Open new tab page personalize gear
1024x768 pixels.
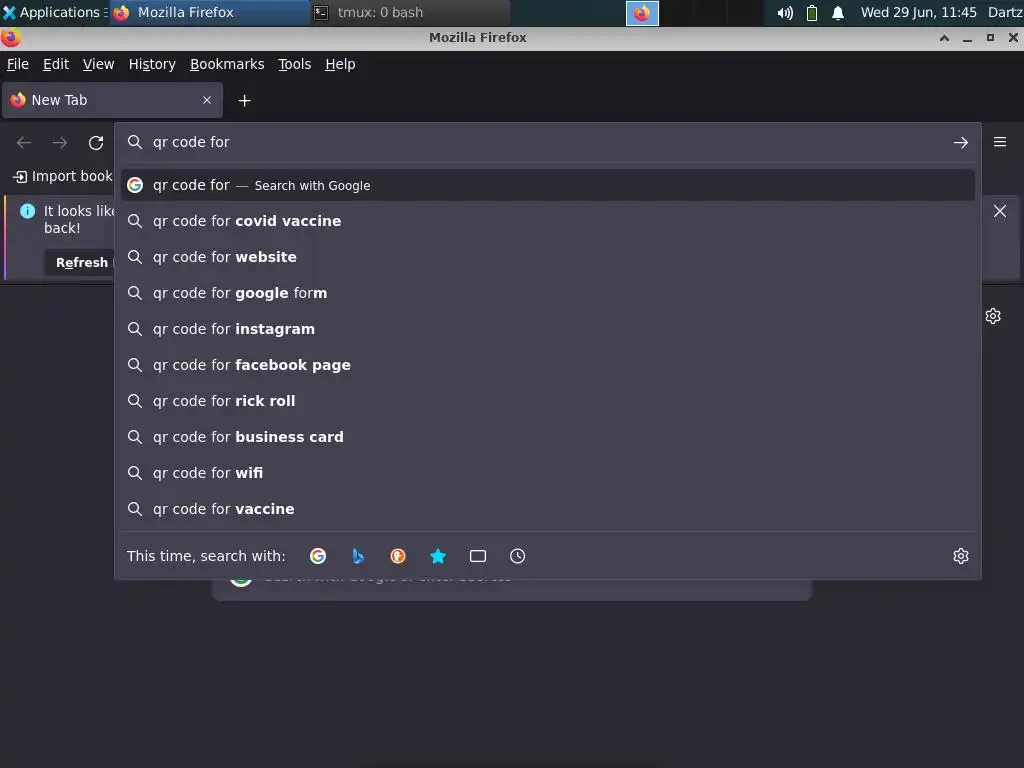coord(993,316)
